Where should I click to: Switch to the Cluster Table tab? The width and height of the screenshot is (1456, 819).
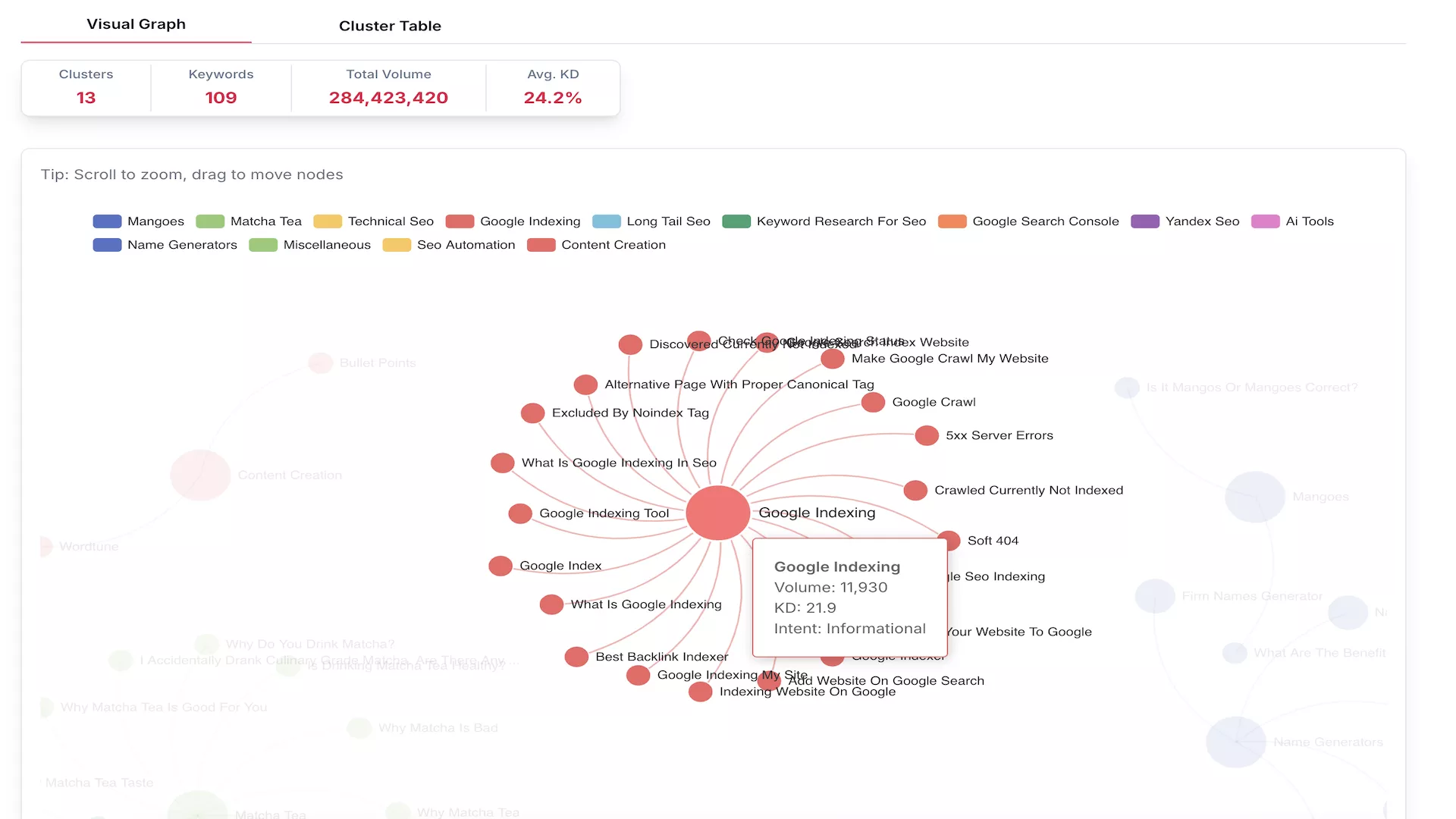[390, 26]
